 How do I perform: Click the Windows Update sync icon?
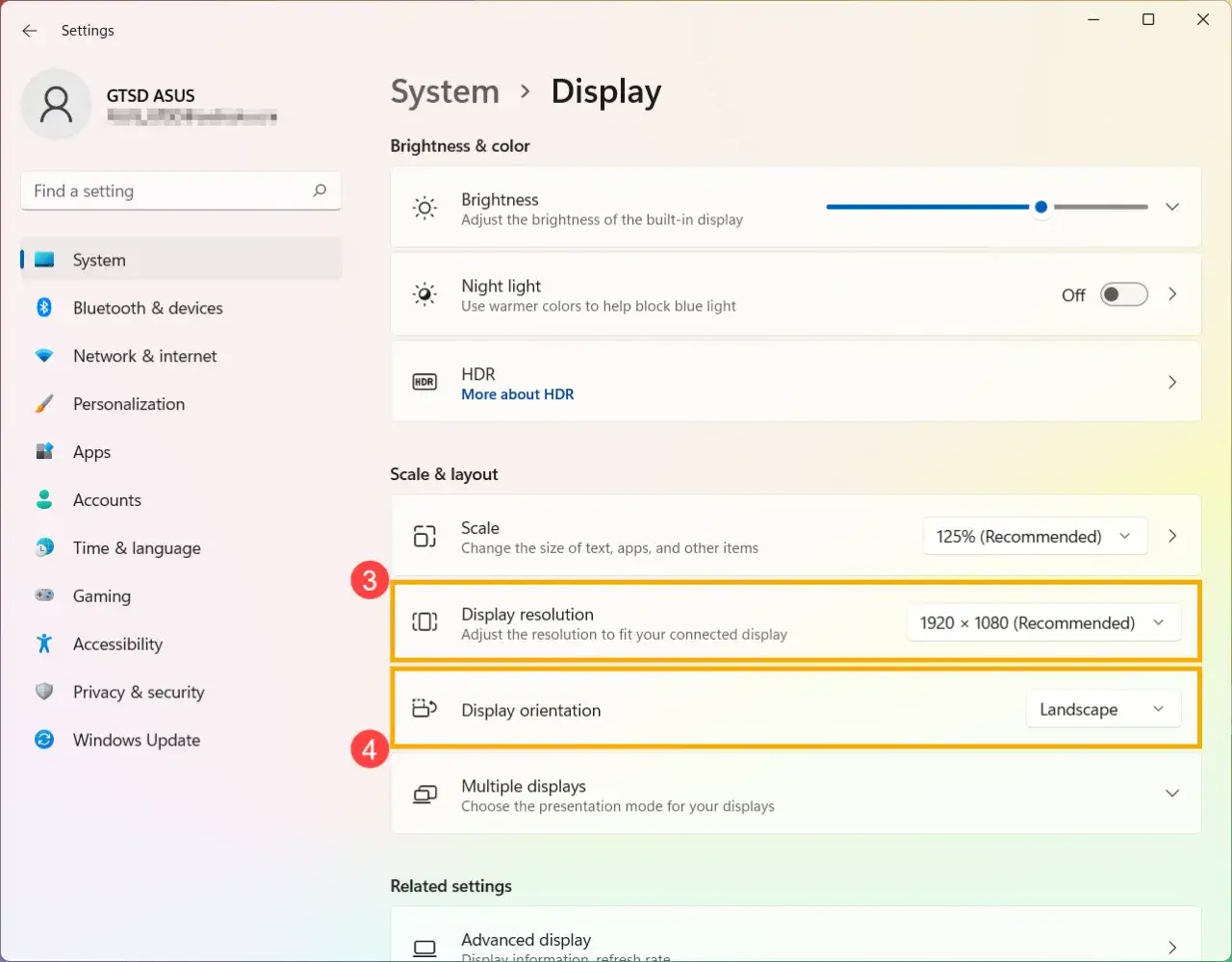[x=44, y=740]
